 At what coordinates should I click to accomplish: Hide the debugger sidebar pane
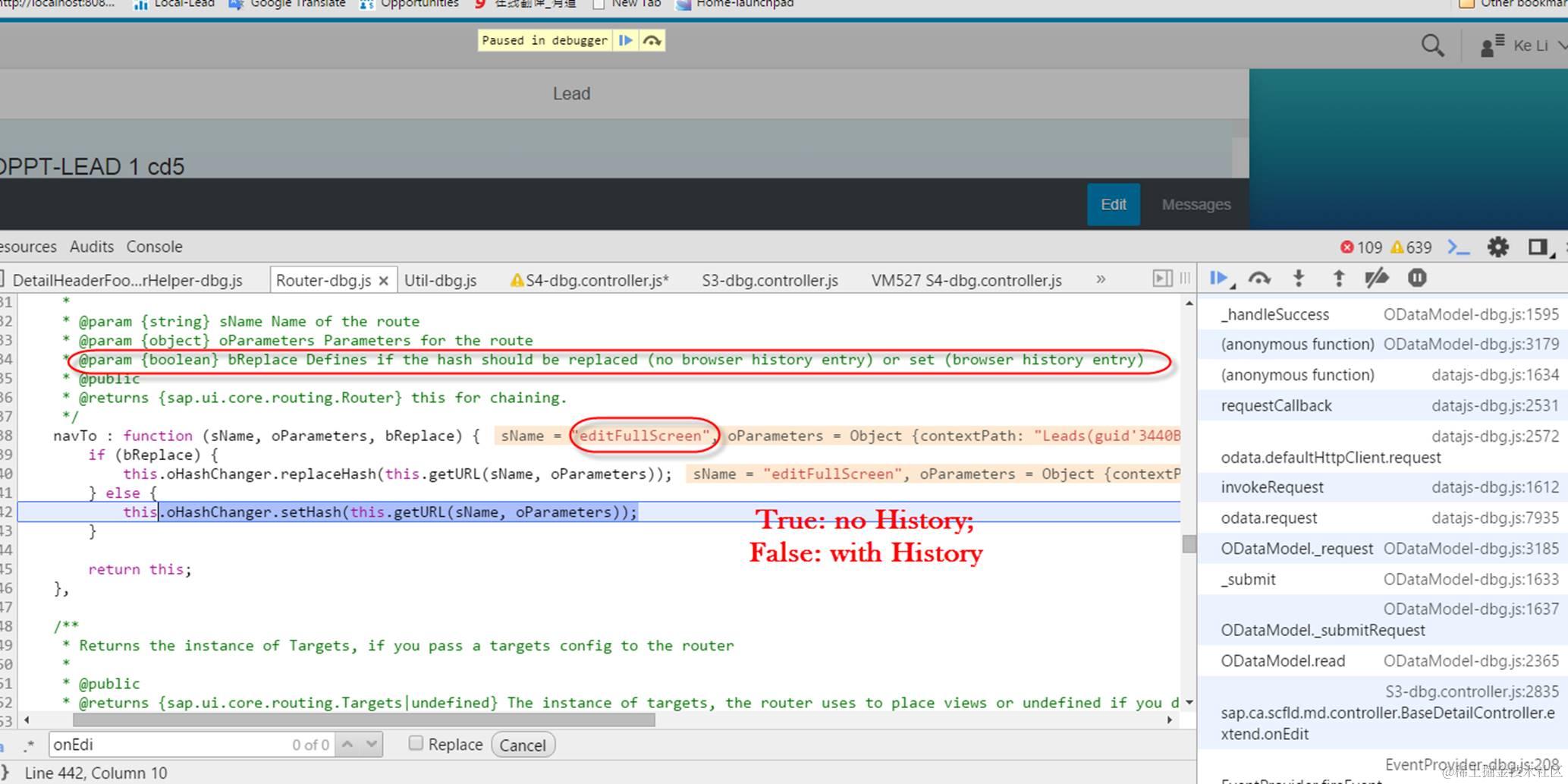(x=1161, y=279)
